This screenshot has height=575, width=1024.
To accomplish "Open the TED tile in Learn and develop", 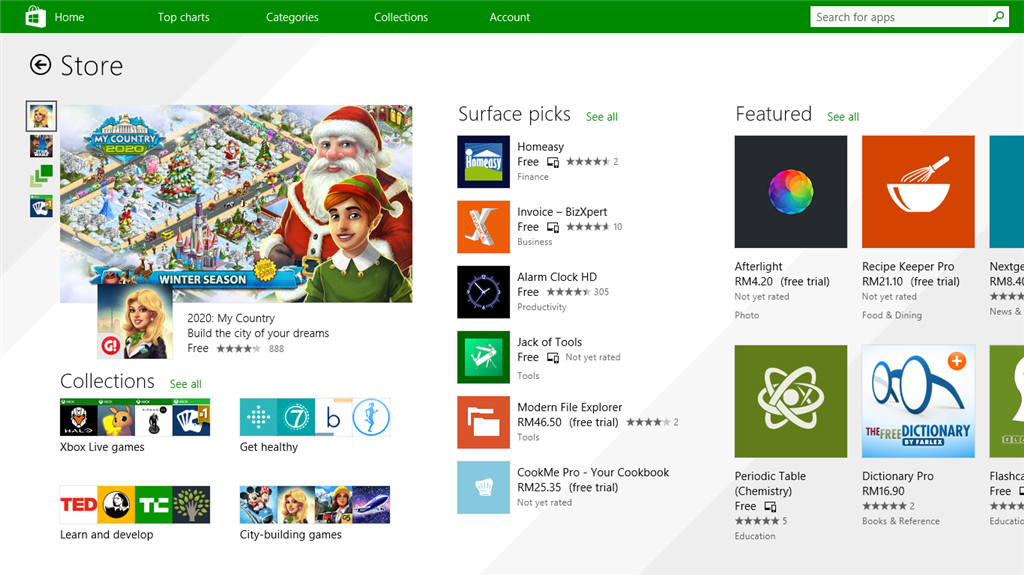I will [78, 504].
